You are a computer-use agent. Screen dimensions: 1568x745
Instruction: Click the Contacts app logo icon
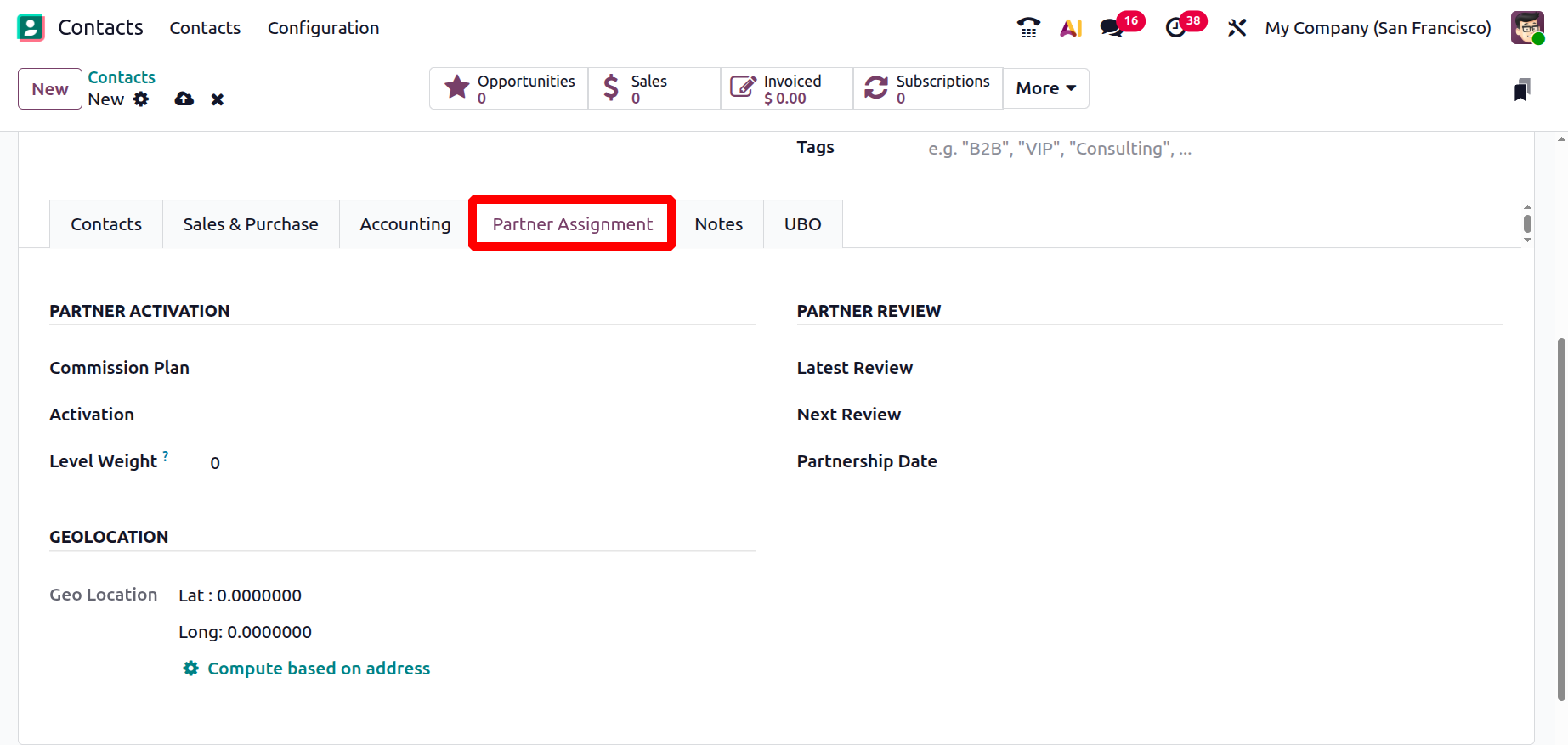coord(31,27)
